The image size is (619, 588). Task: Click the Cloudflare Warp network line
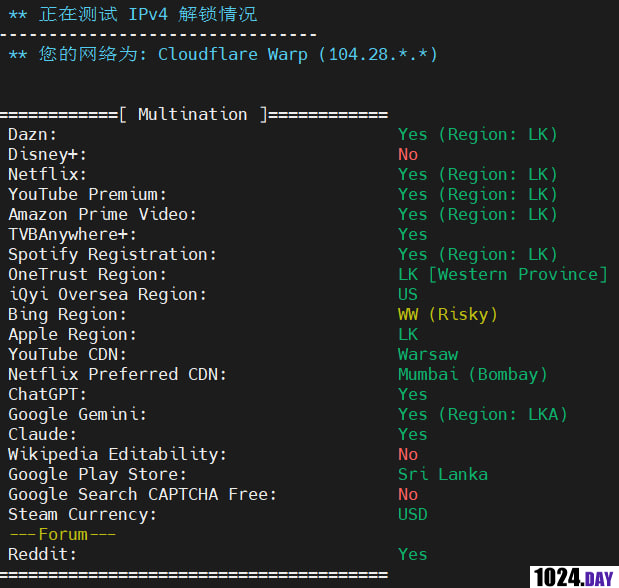(x=222, y=54)
